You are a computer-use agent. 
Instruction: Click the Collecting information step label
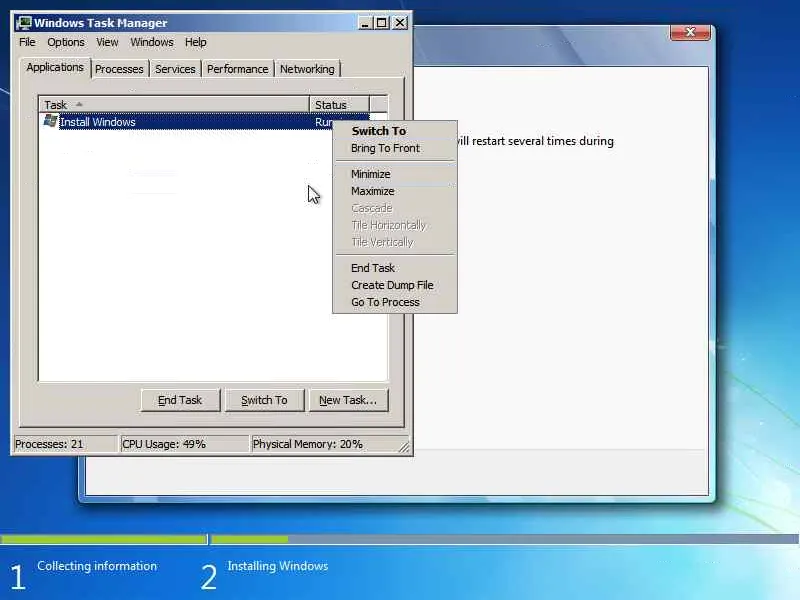[x=97, y=566]
